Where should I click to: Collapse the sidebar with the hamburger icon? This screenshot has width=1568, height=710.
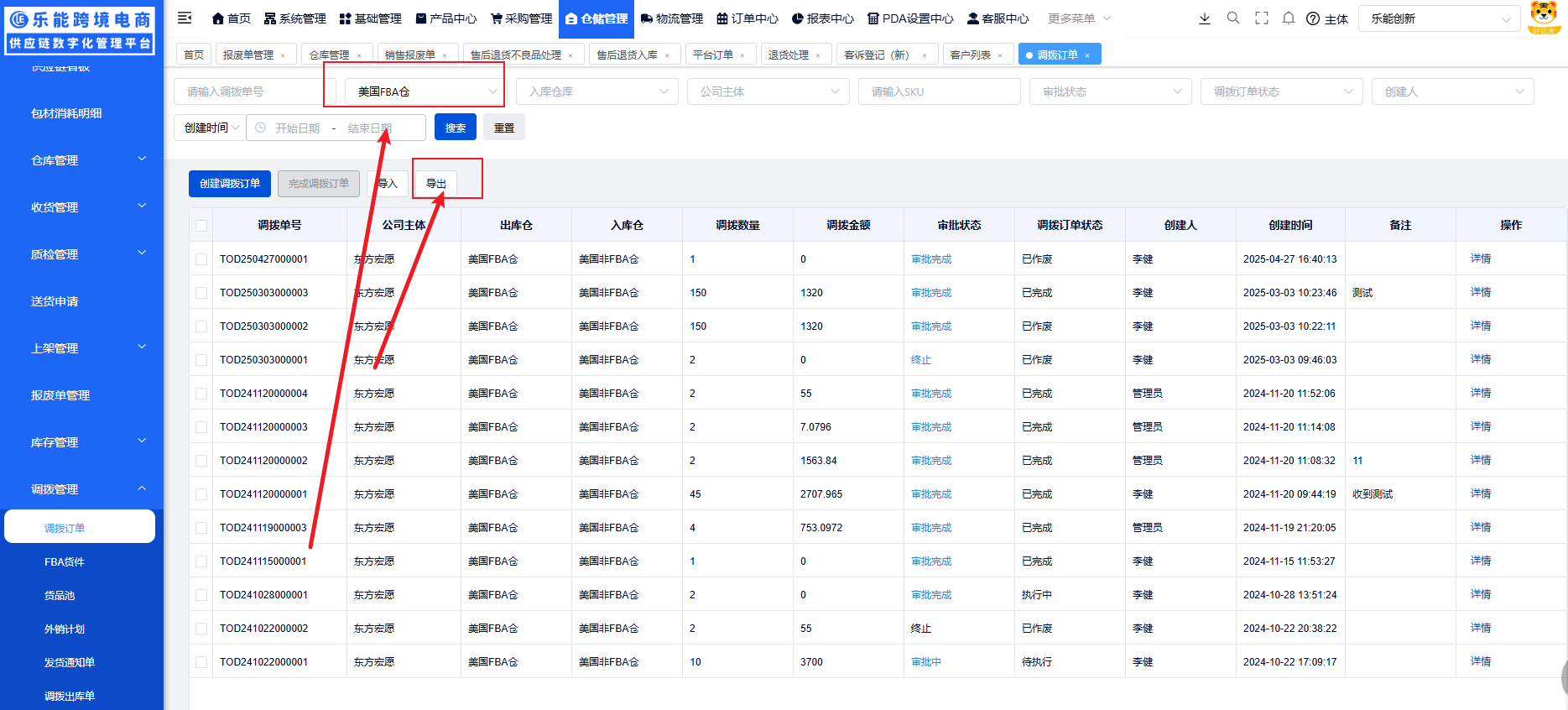[x=185, y=18]
